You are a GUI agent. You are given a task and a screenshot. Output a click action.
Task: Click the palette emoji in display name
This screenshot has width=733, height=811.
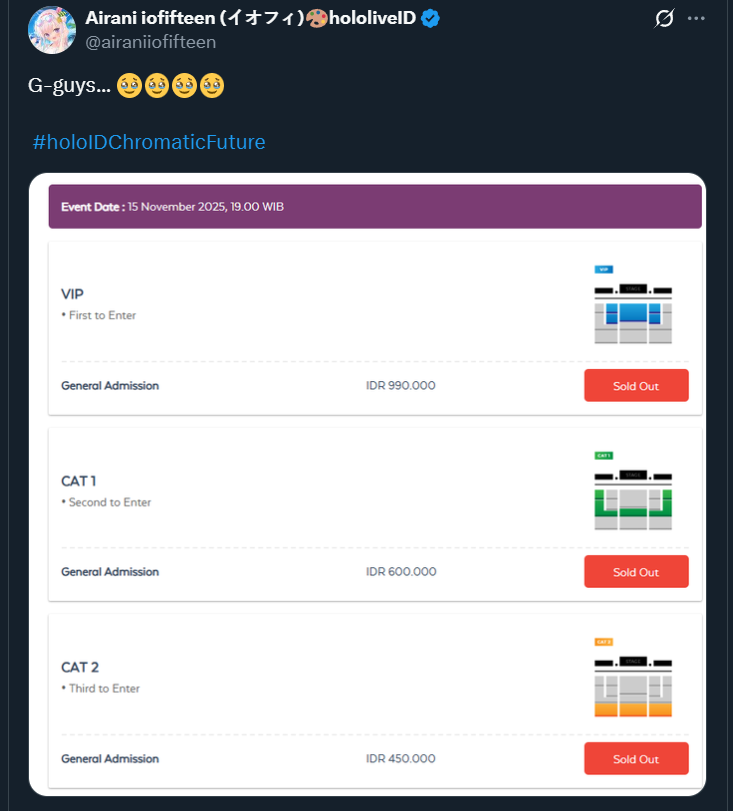point(317,19)
